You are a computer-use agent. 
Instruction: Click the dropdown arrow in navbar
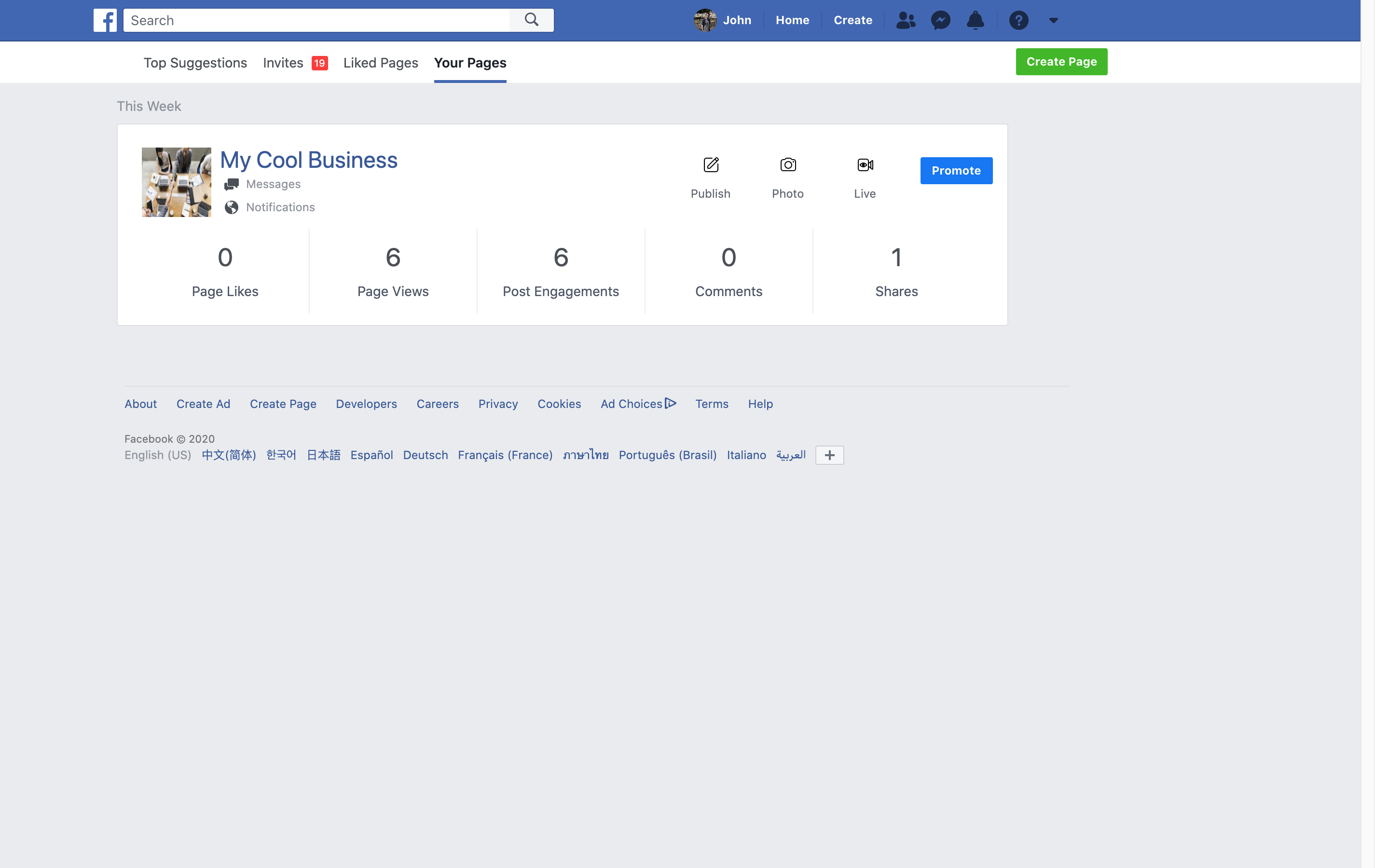pos(1054,20)
